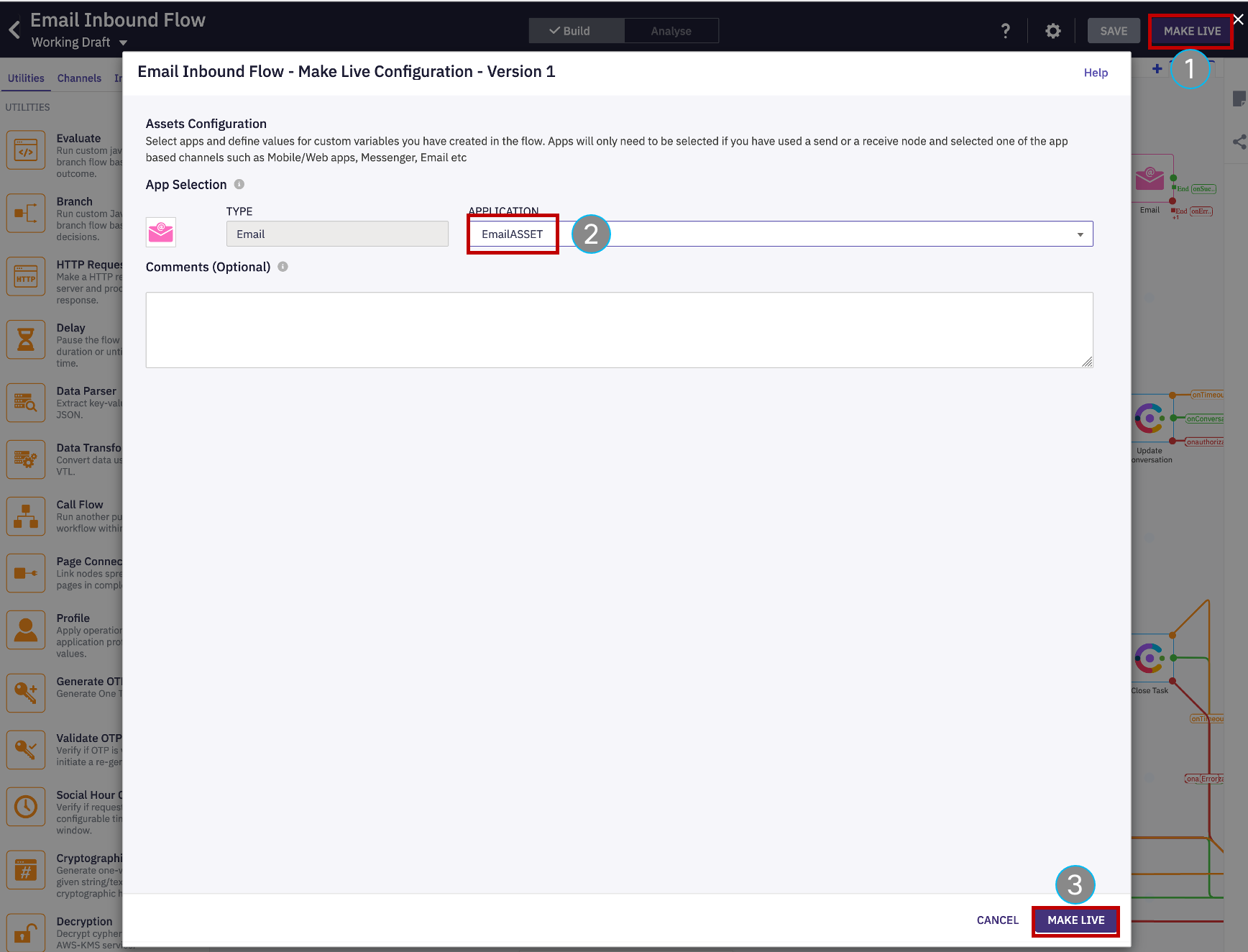Click the App Selection info icon
This screenshot has height=952, width=1248.
239,184
